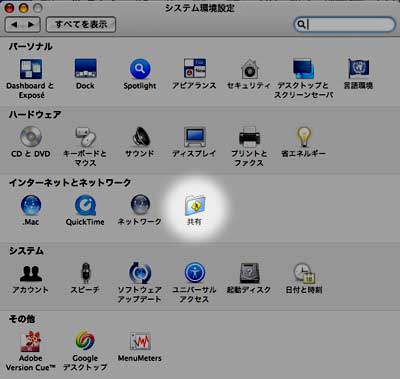
Task: Click the magnifier icon in search field
Action: point(301,24)
